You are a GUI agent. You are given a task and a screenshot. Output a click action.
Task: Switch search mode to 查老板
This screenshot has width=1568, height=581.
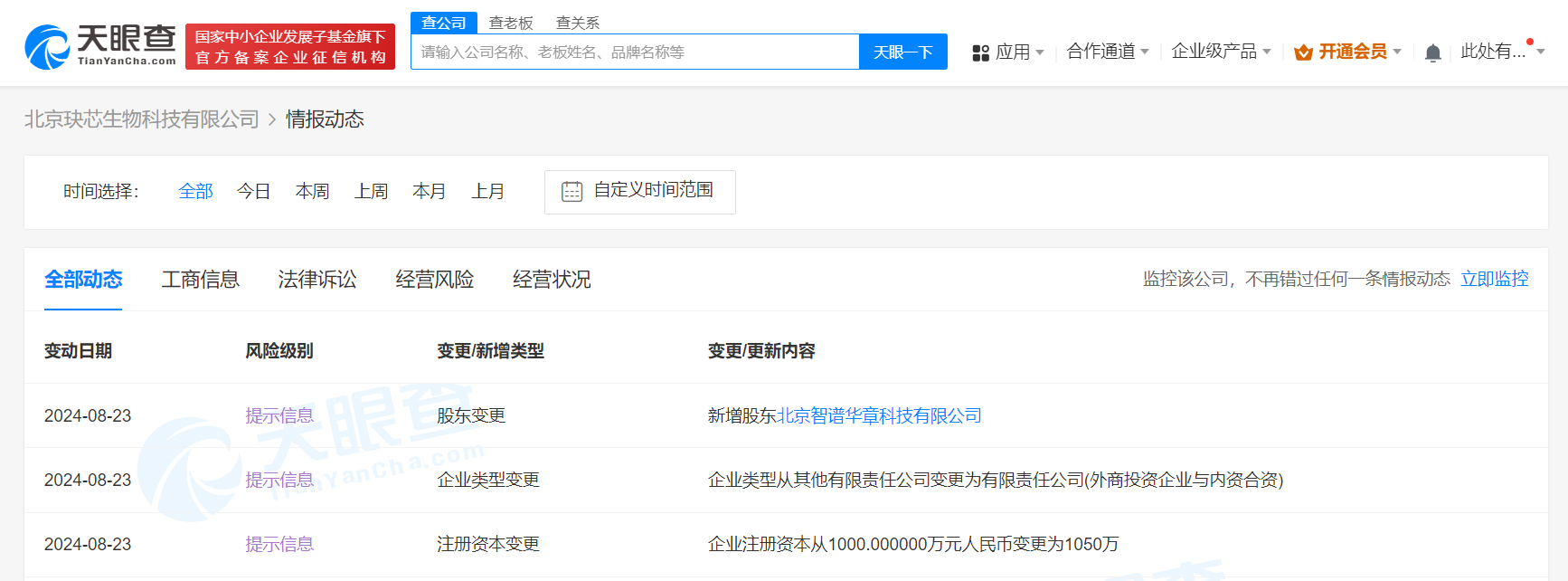511,23
